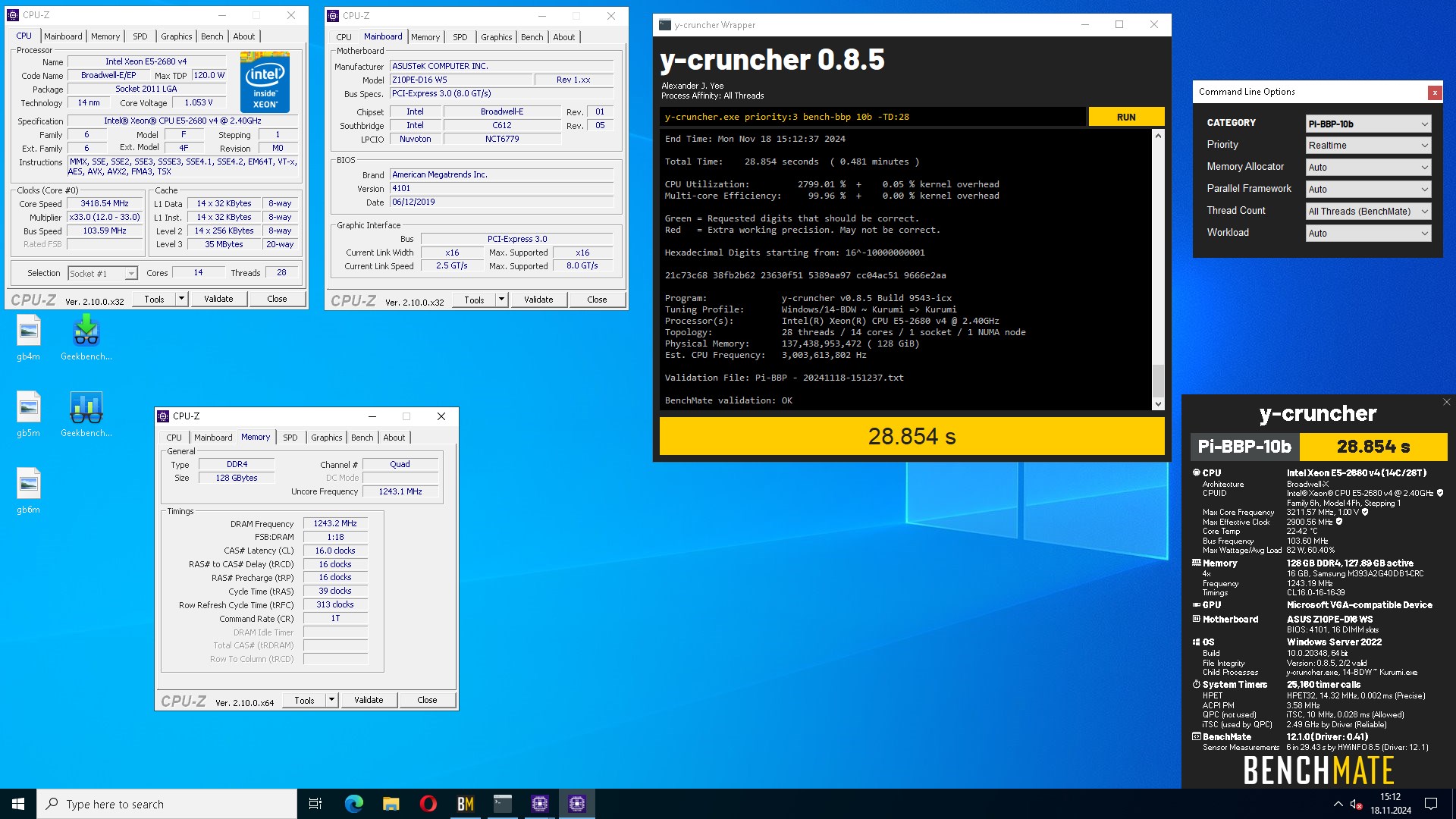The height and width of the screenshot is (819, 1456).
Task: Click the CPU-Z Memory window title icon
Action: click(x=163, y=416)
